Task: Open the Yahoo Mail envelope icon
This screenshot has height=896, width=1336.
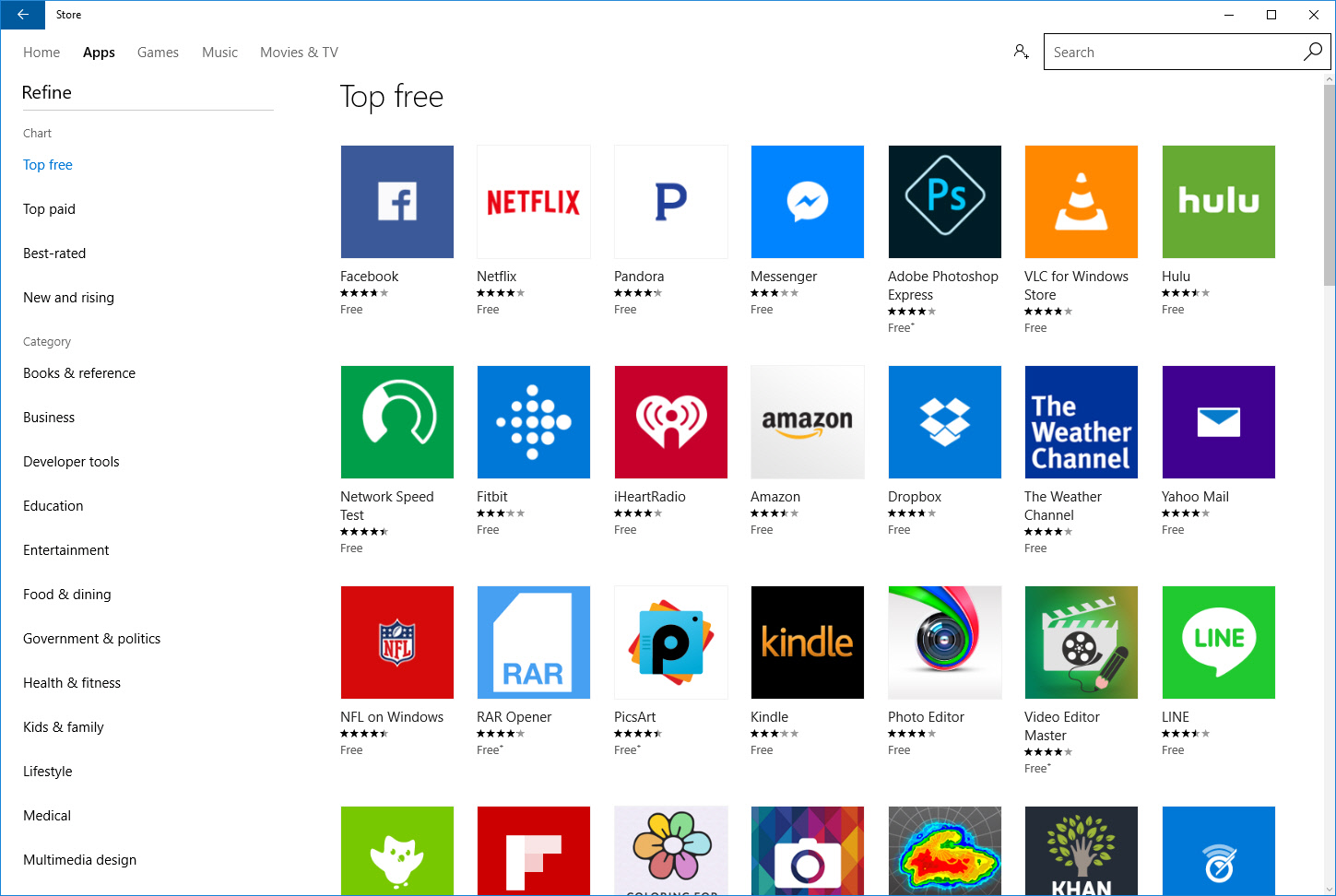Action: point(1219,422)
